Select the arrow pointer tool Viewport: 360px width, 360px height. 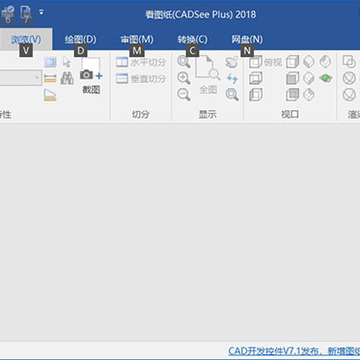pyautogui.click(x=67, y=62)
